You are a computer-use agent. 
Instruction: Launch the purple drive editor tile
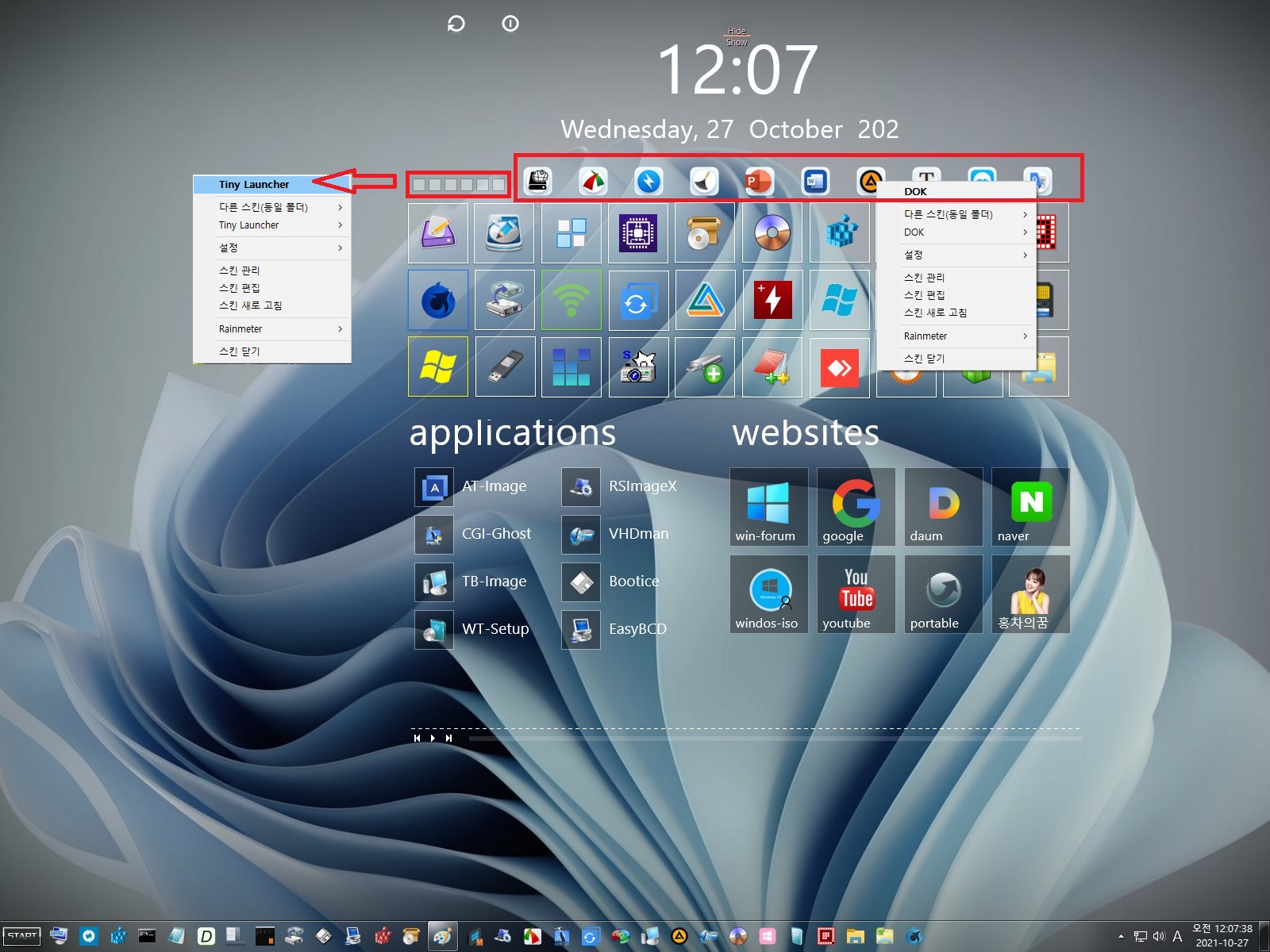coord(438,233)
